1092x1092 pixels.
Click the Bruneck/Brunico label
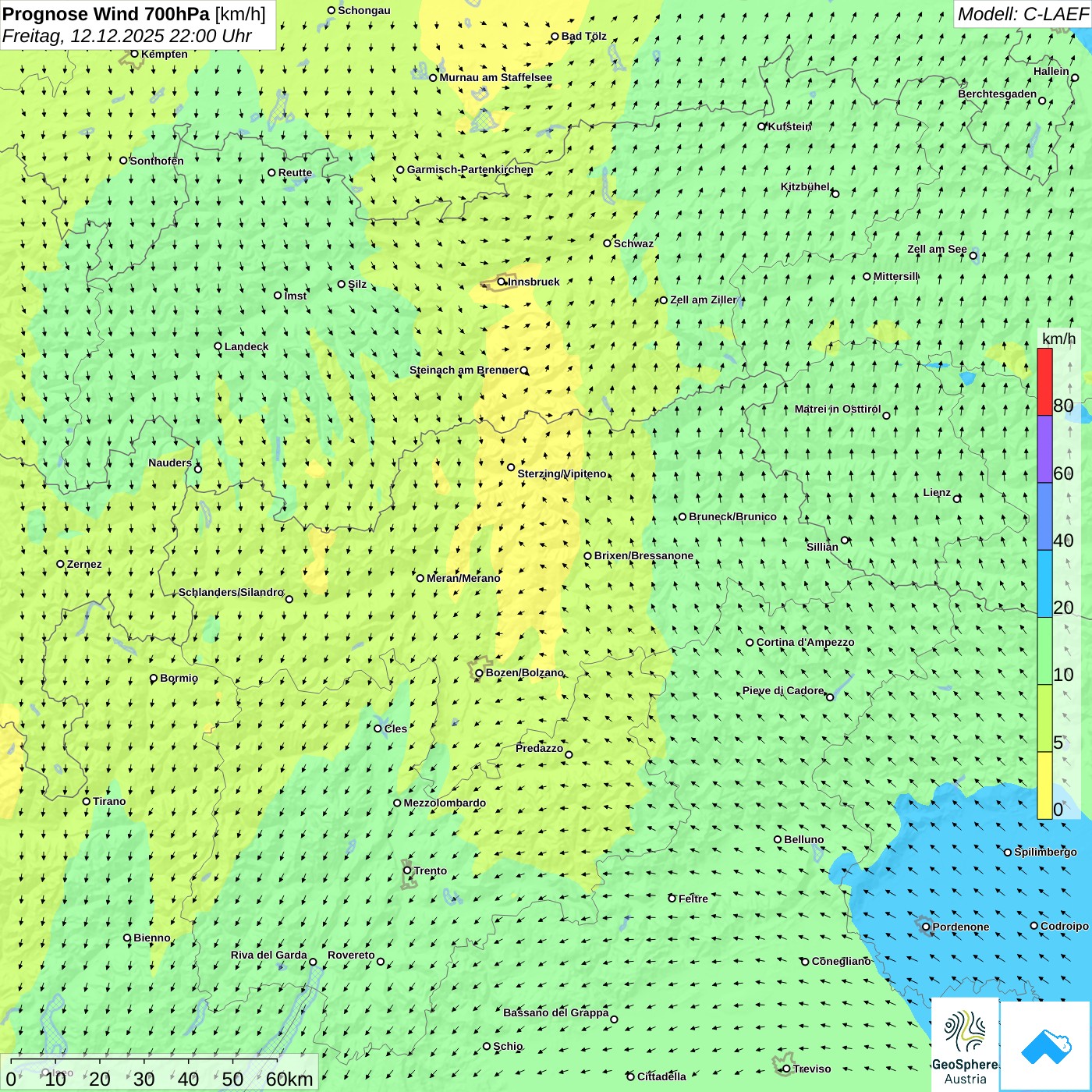pos(732,516)
